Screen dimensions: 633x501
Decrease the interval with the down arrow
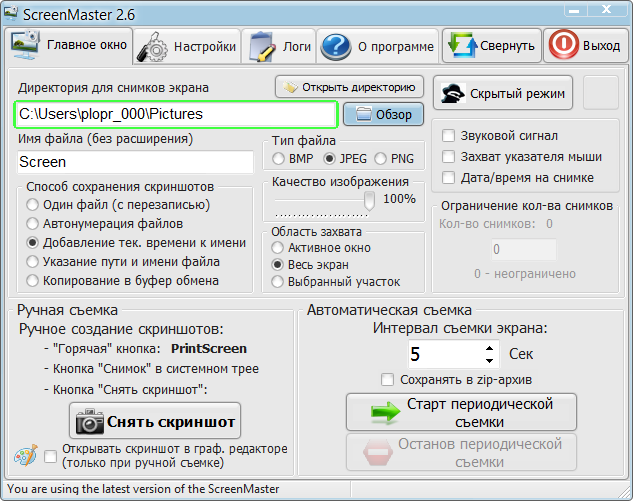489,360
